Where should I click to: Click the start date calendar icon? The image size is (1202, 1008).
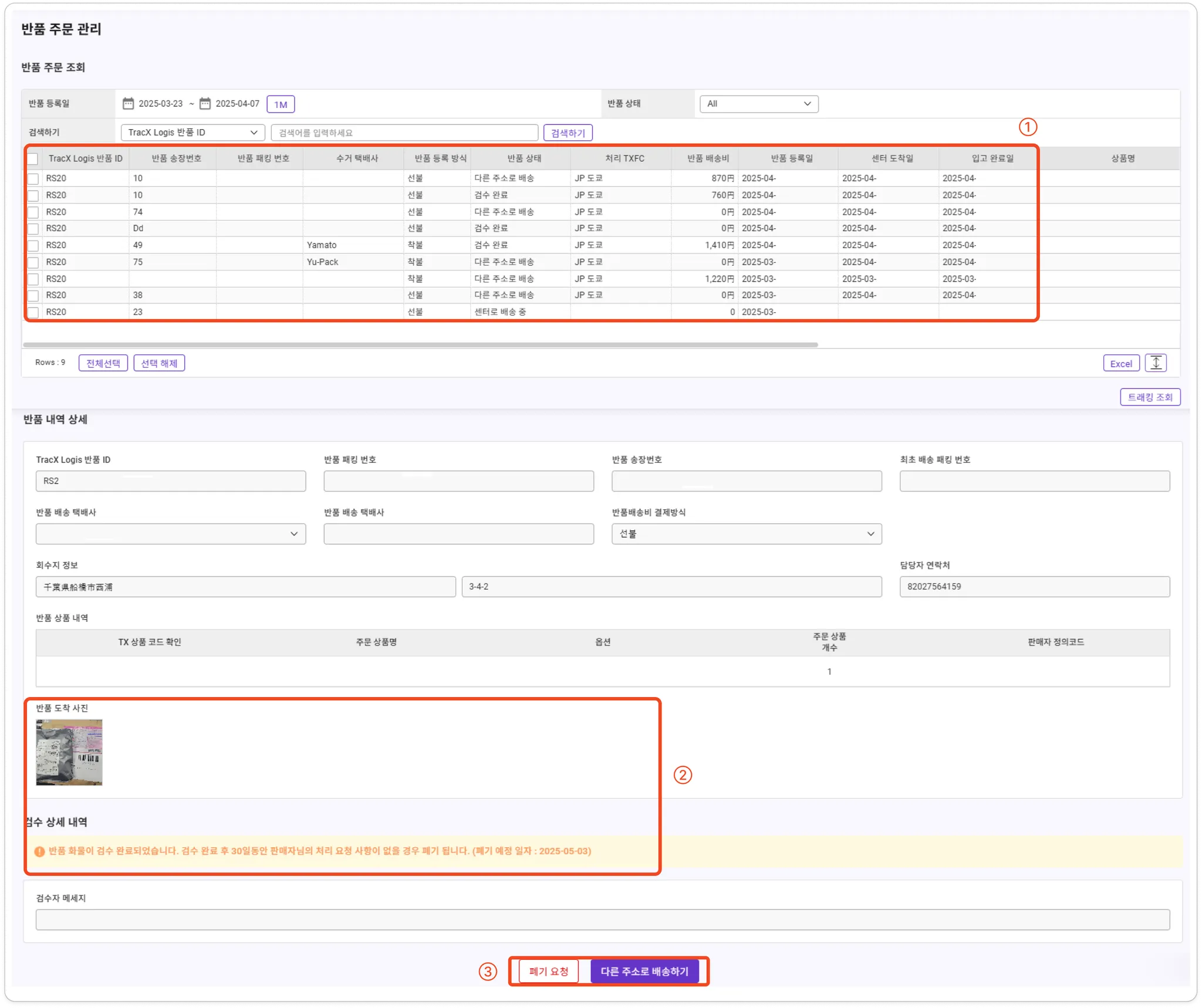[x=128, y=104]
